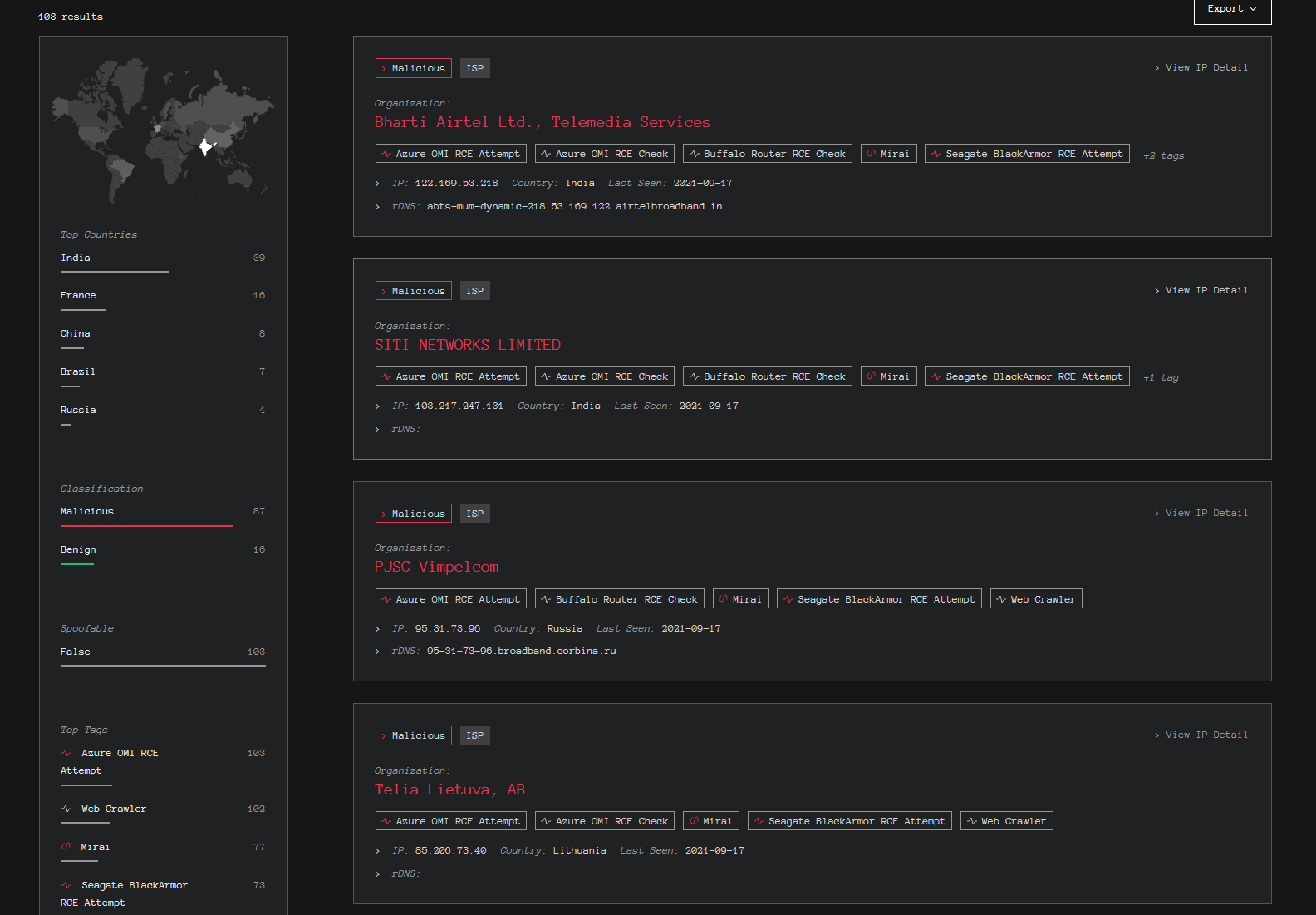This screenshot has height=915, width=1316.
Task: Select Azure OMI RCE Attempt tag on PJSC Vimpelcom
Action: coord(451,599)
